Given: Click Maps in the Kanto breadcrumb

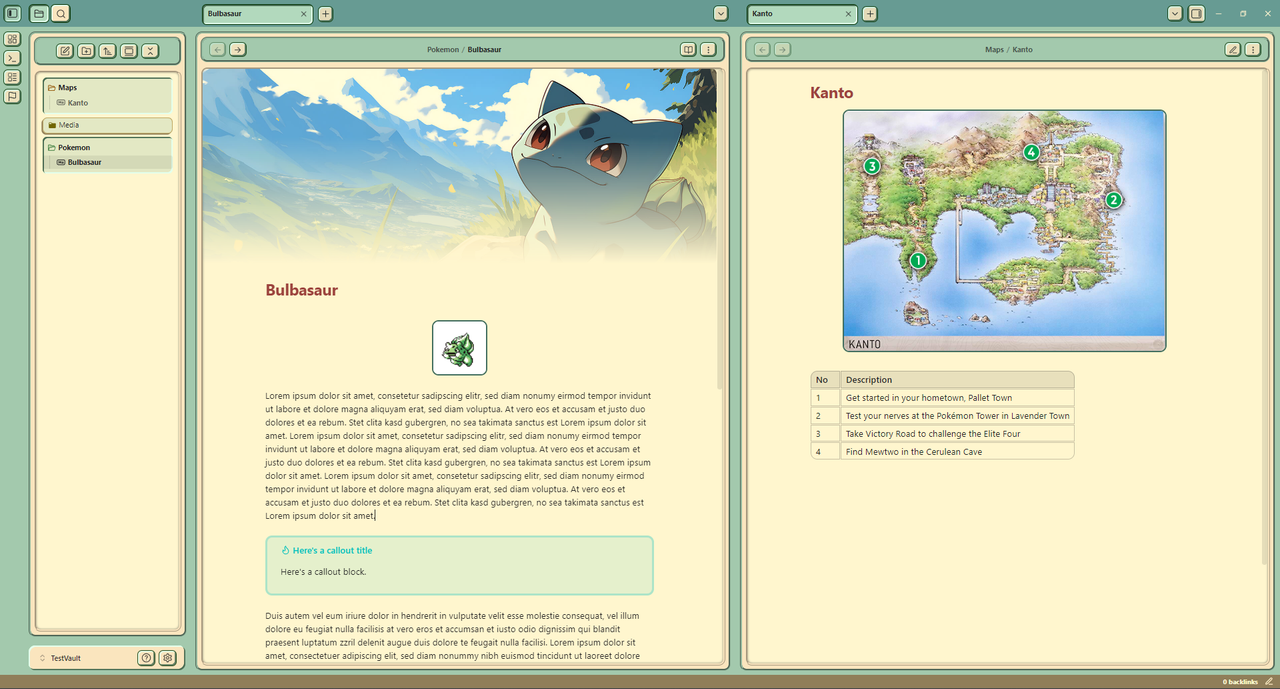Looking at the screenshot, I should click(994, 49).
